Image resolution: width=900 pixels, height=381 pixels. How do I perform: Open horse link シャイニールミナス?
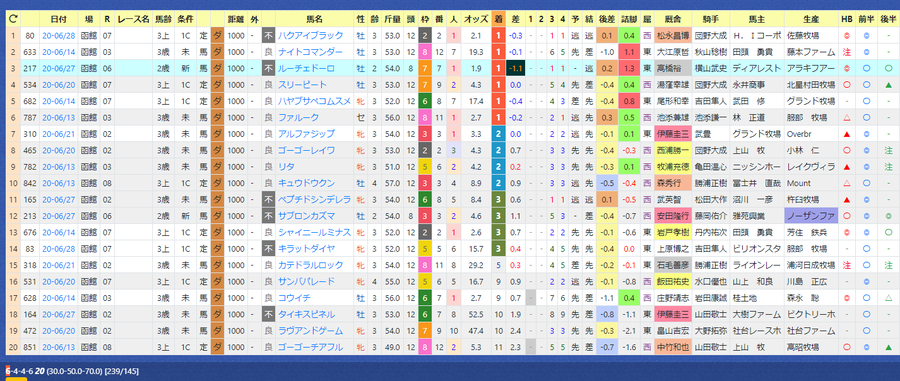315,232
